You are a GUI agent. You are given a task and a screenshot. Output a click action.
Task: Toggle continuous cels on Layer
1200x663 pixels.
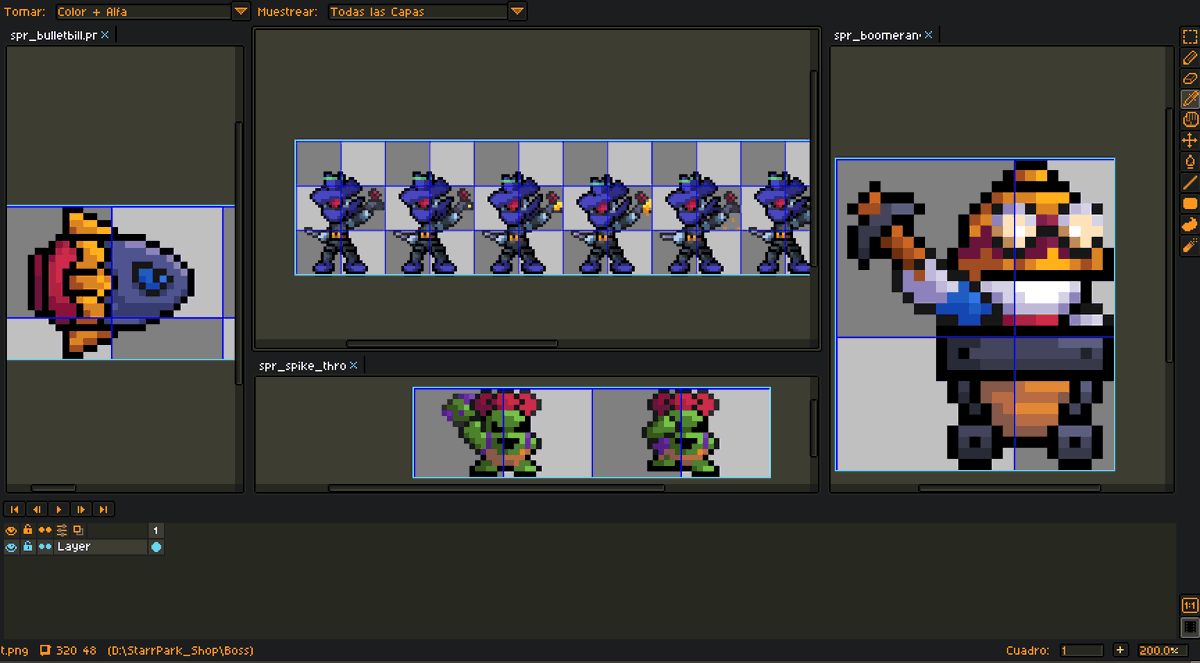click(45, 547)
